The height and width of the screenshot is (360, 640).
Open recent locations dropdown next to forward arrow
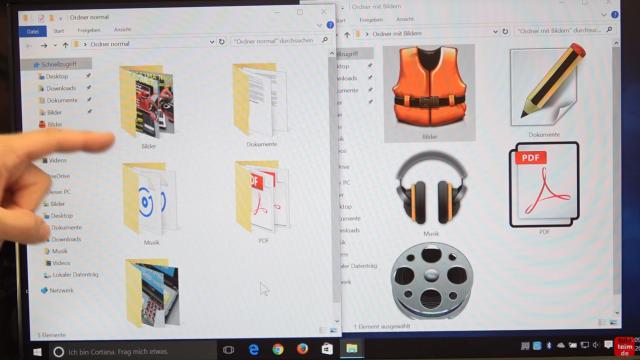click(x=55, y=46)
